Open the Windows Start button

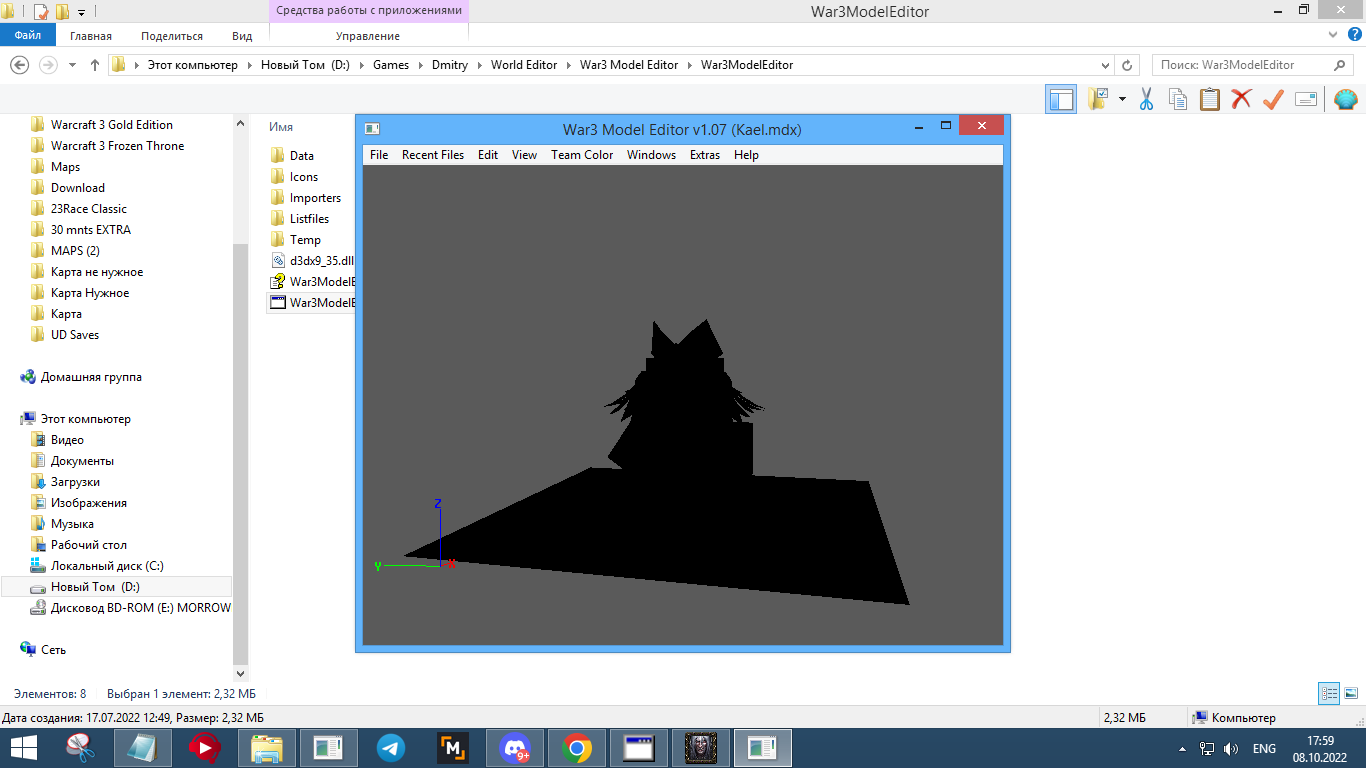point(24,748)
